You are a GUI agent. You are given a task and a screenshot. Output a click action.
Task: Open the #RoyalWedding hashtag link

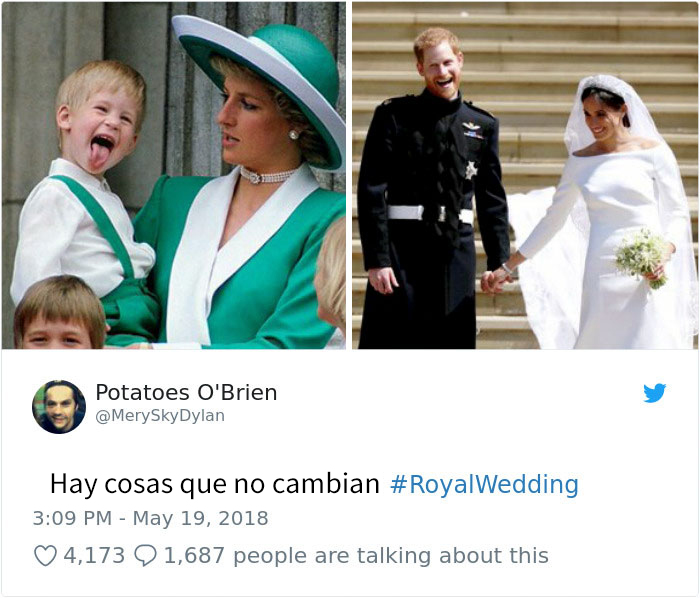pyautogui.click(x=484, y=484)
